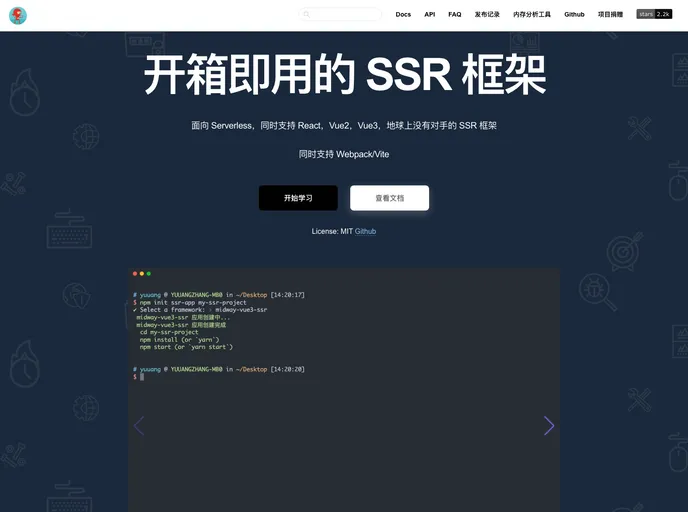
Task: Open 发布记录 release notes
Action: pos(487,14)
